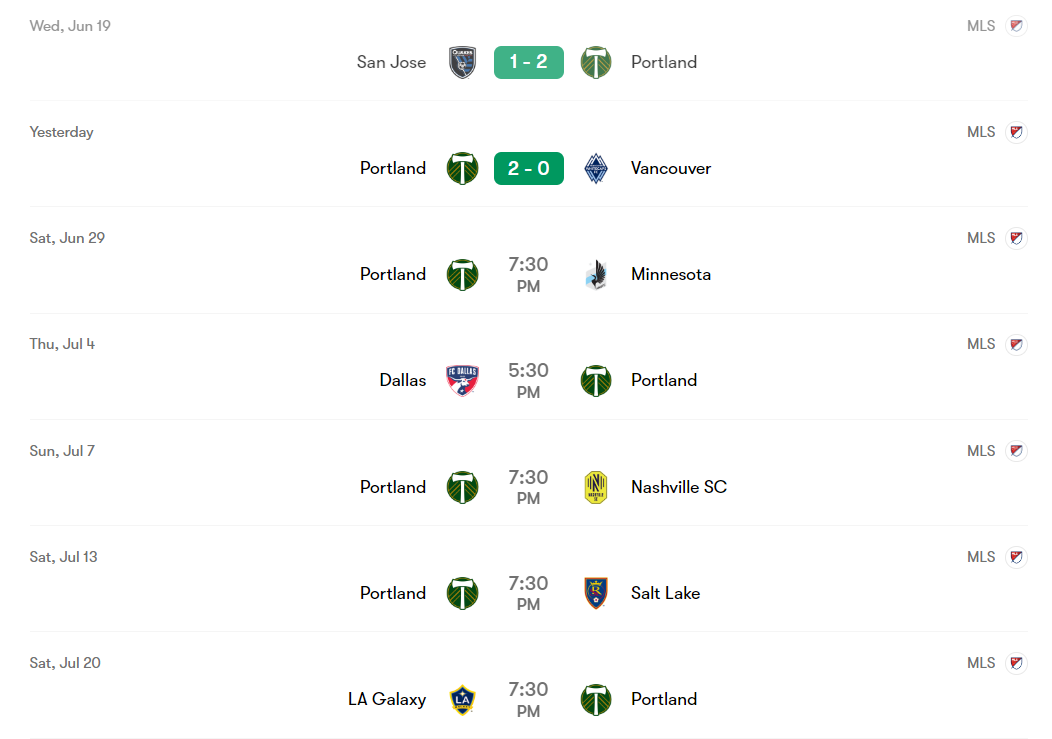Click the FC Dallas team crest
This screenshot has width=1052, height=739.
pyautogui.click(x=462, y=380)
